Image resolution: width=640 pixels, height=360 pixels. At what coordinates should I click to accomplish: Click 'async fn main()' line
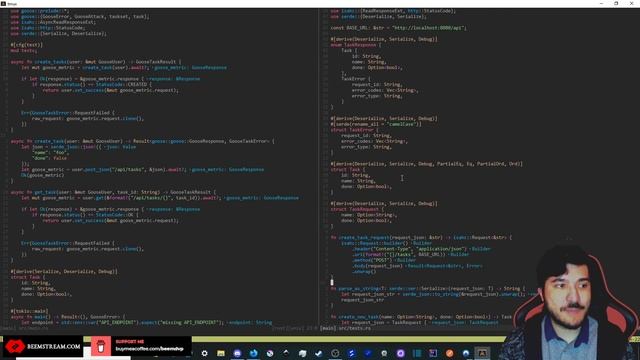pyautogui.click(x=68, y=317)
